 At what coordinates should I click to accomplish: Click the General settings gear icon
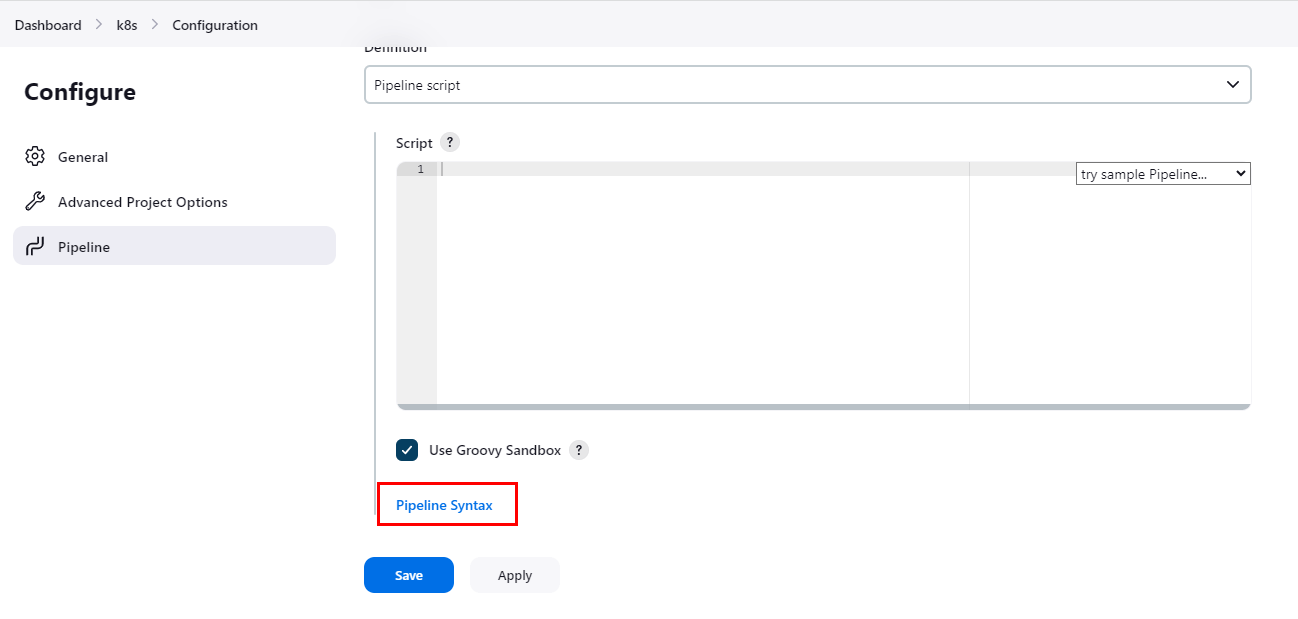pos(35,156)
